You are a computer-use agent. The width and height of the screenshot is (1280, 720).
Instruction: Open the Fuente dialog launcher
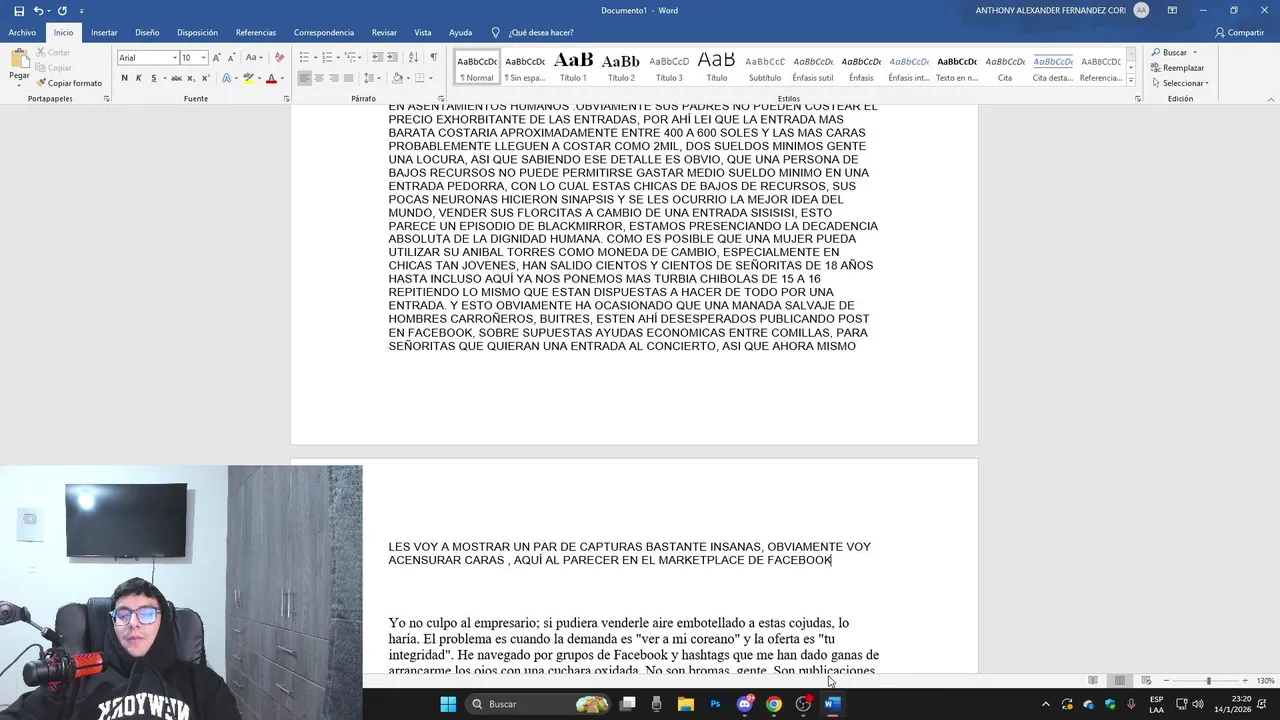pos(287,99)
